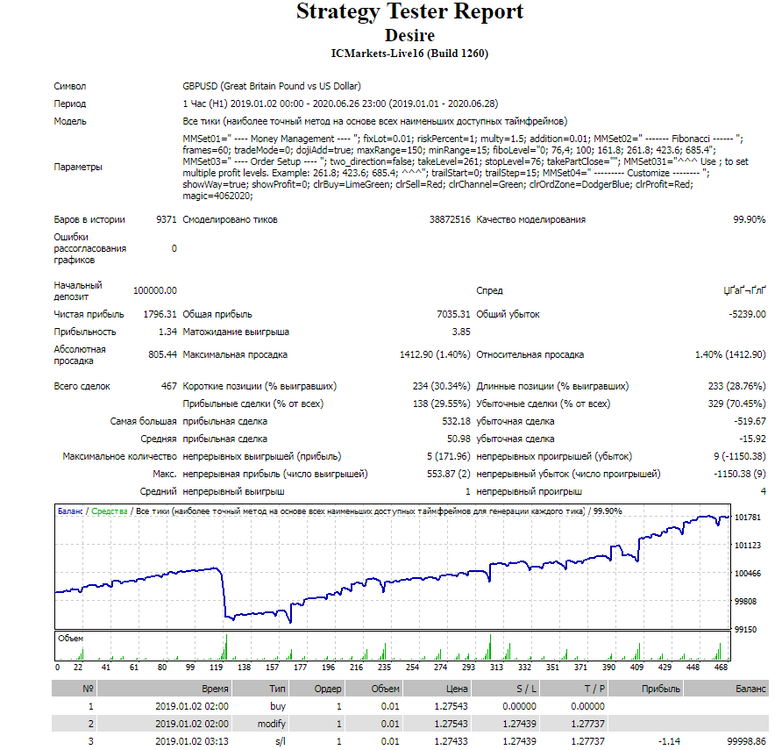The height and width of the screenshot is (750, 782).
Task: Click largest profit trade value 532.18
Action: 456,421
